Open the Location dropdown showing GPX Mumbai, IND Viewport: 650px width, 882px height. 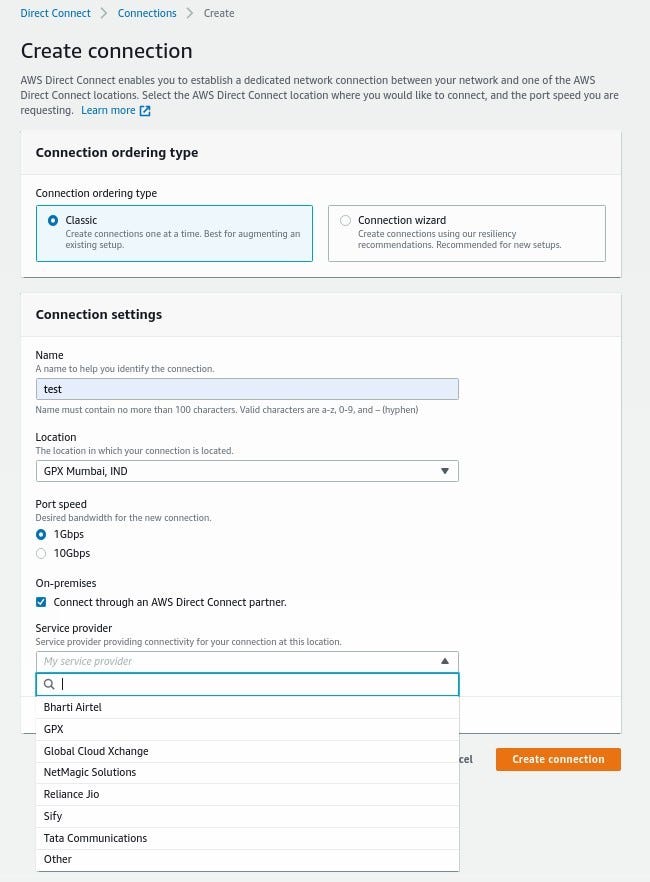[x=247, y=470]
